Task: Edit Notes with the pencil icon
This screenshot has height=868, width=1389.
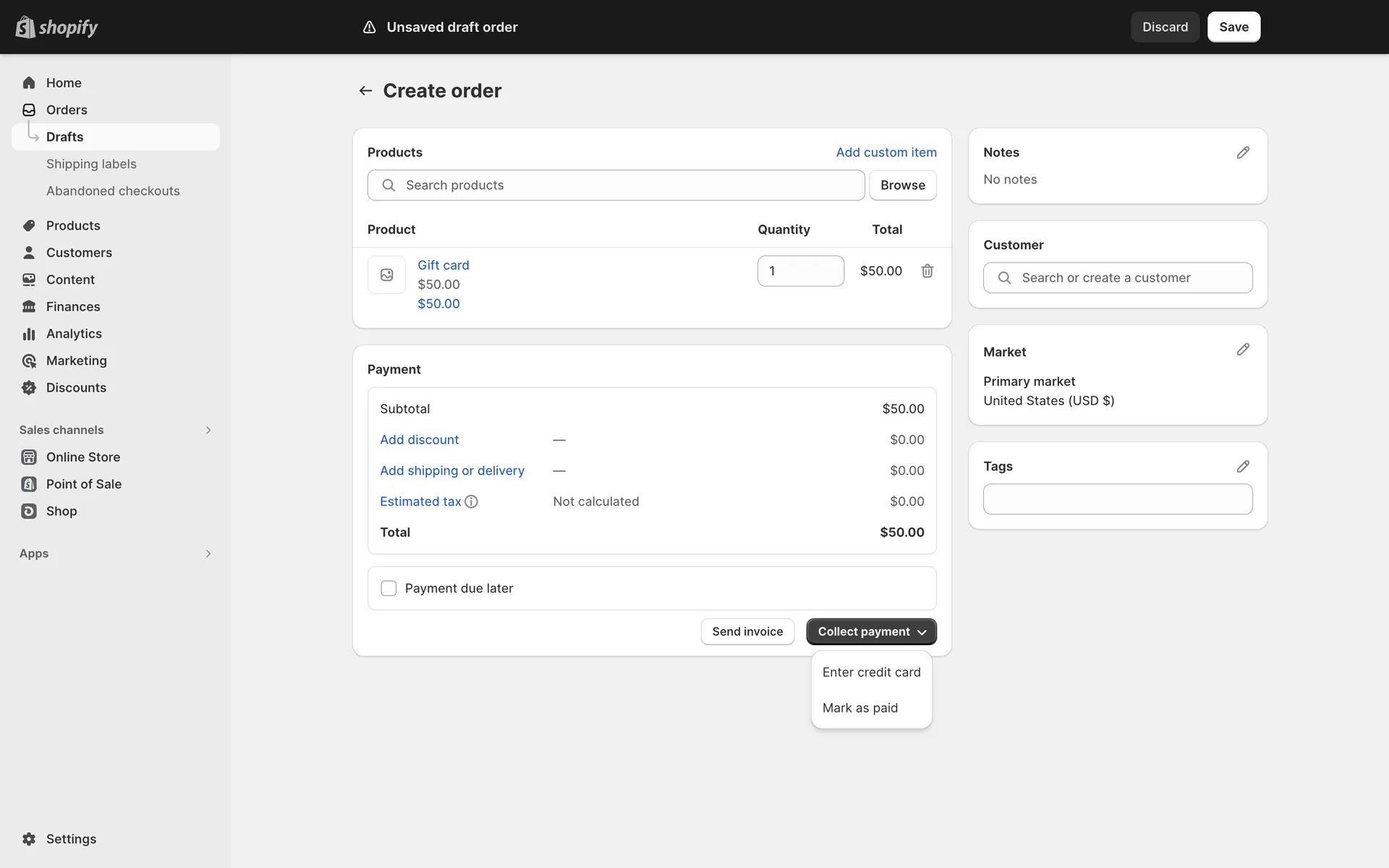Action: click(1242, 153)
